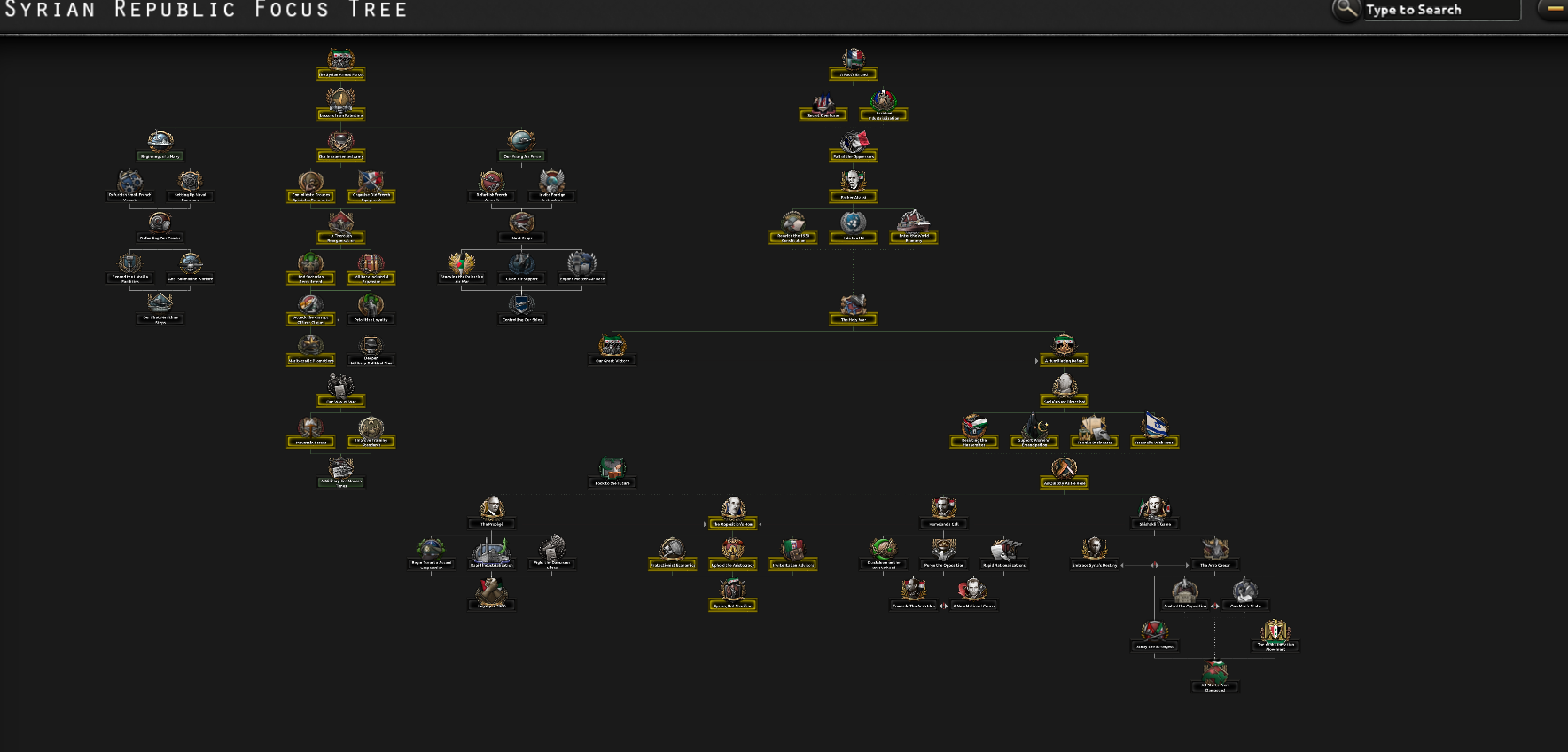Select the Defending Our Coasts focus

[160, 228]
